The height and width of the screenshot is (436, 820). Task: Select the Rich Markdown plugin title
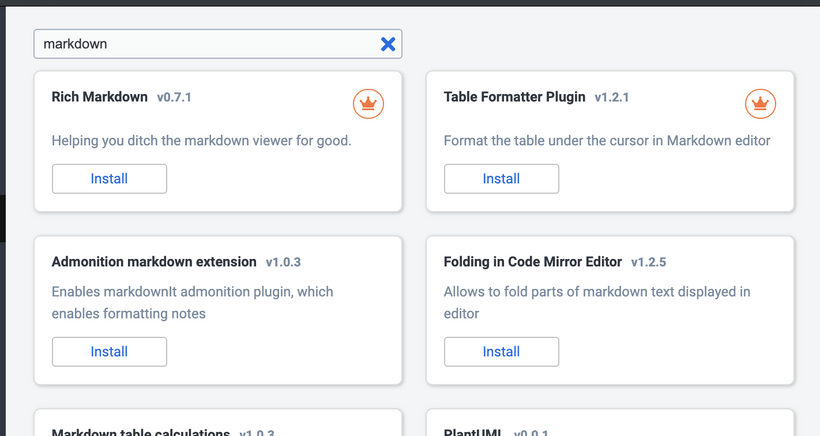(99, 97)
